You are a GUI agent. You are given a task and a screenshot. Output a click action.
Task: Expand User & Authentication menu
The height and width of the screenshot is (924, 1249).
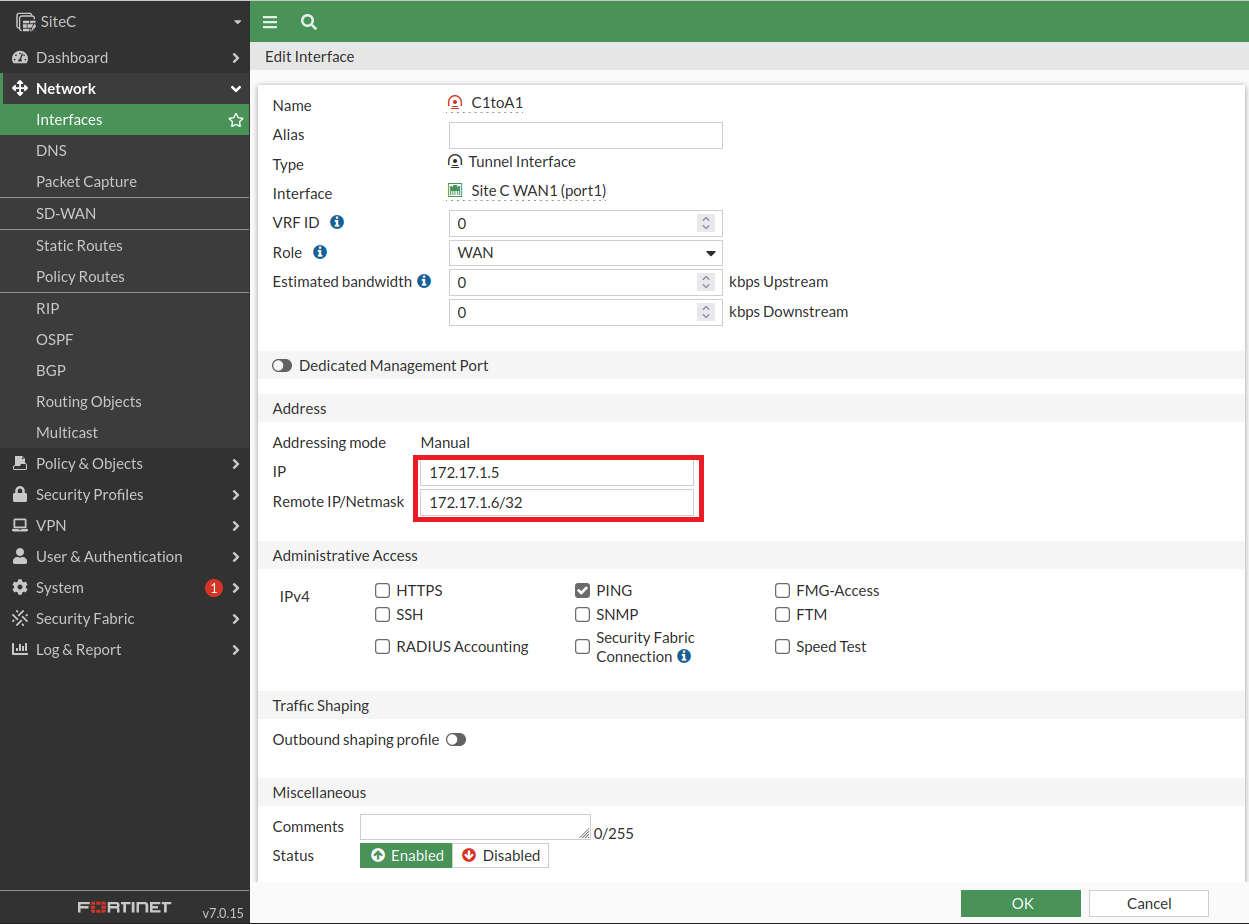coord(236,557)
